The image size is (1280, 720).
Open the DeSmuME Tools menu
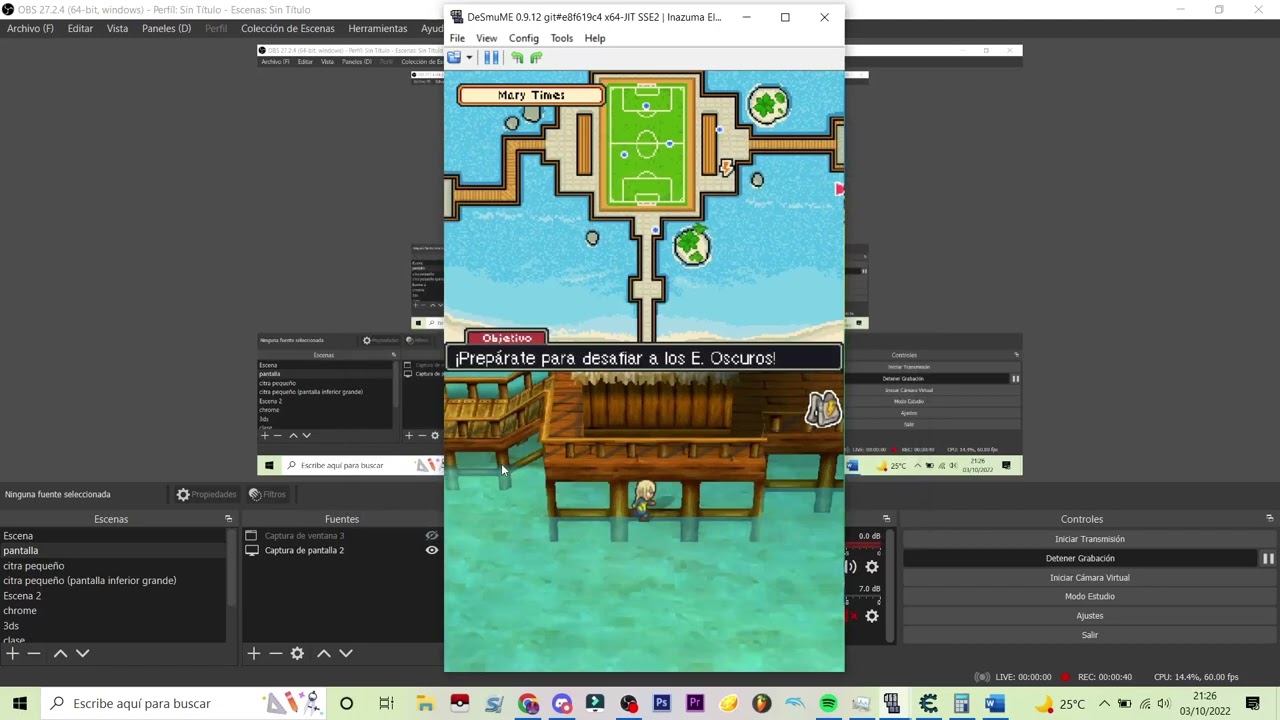click(x=561, y=38)
